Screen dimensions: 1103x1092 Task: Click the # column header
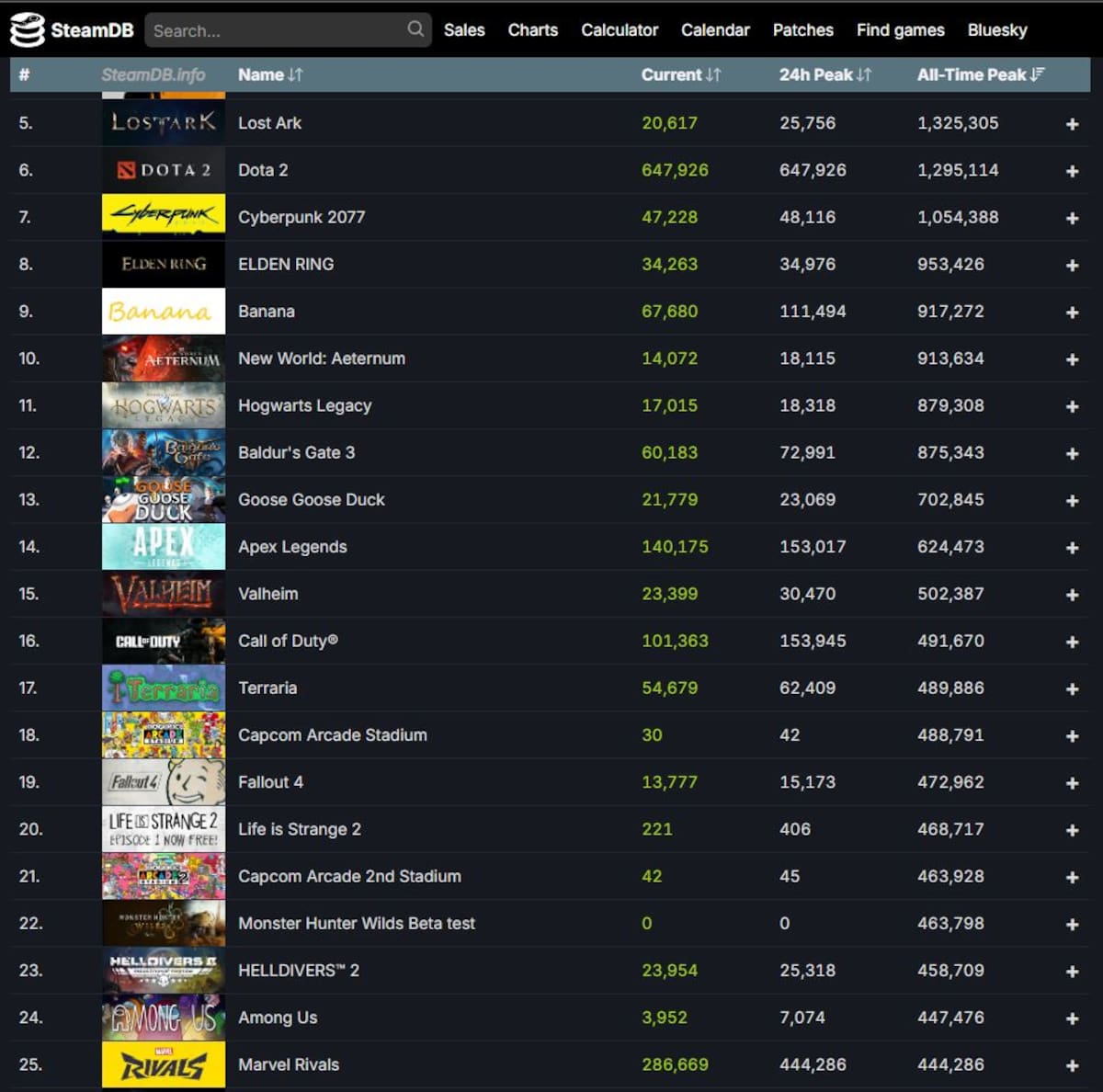tap(24, 74)
